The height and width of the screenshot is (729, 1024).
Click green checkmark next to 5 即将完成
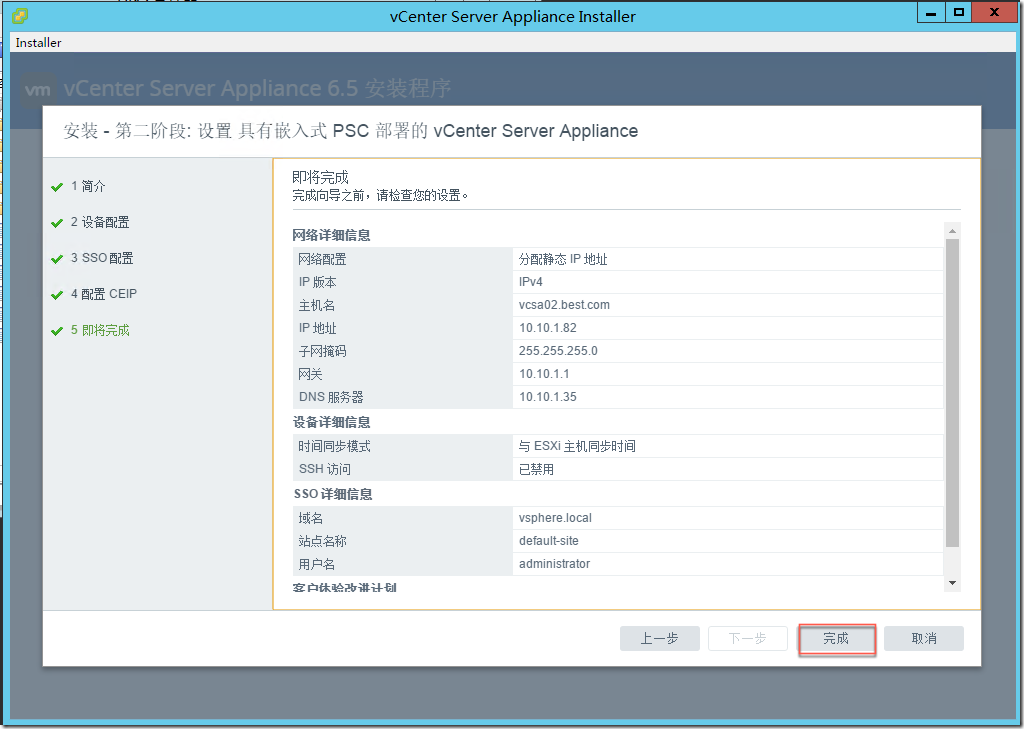(57, 331)
